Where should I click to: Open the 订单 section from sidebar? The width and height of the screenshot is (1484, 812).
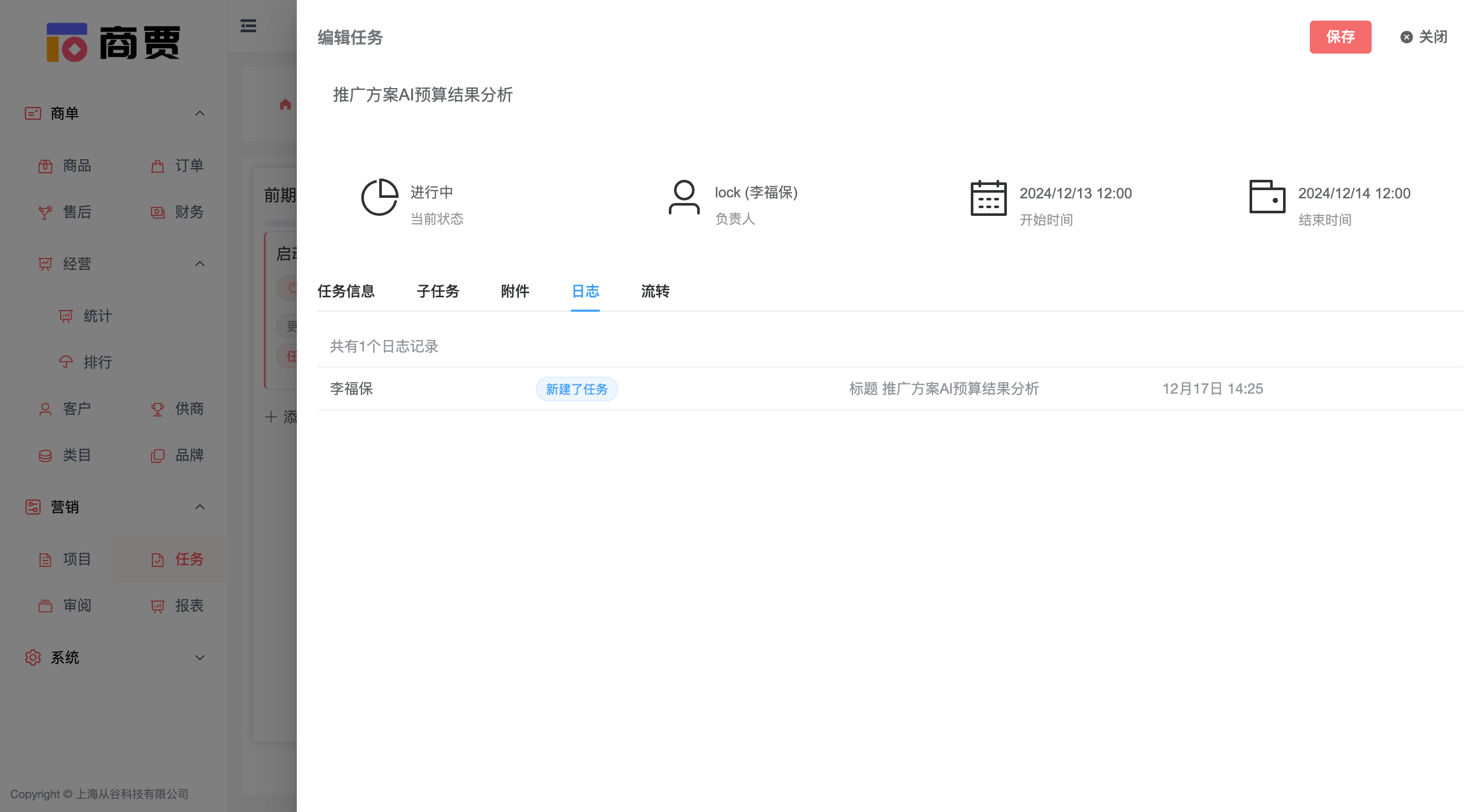click(x=157, y=166)
